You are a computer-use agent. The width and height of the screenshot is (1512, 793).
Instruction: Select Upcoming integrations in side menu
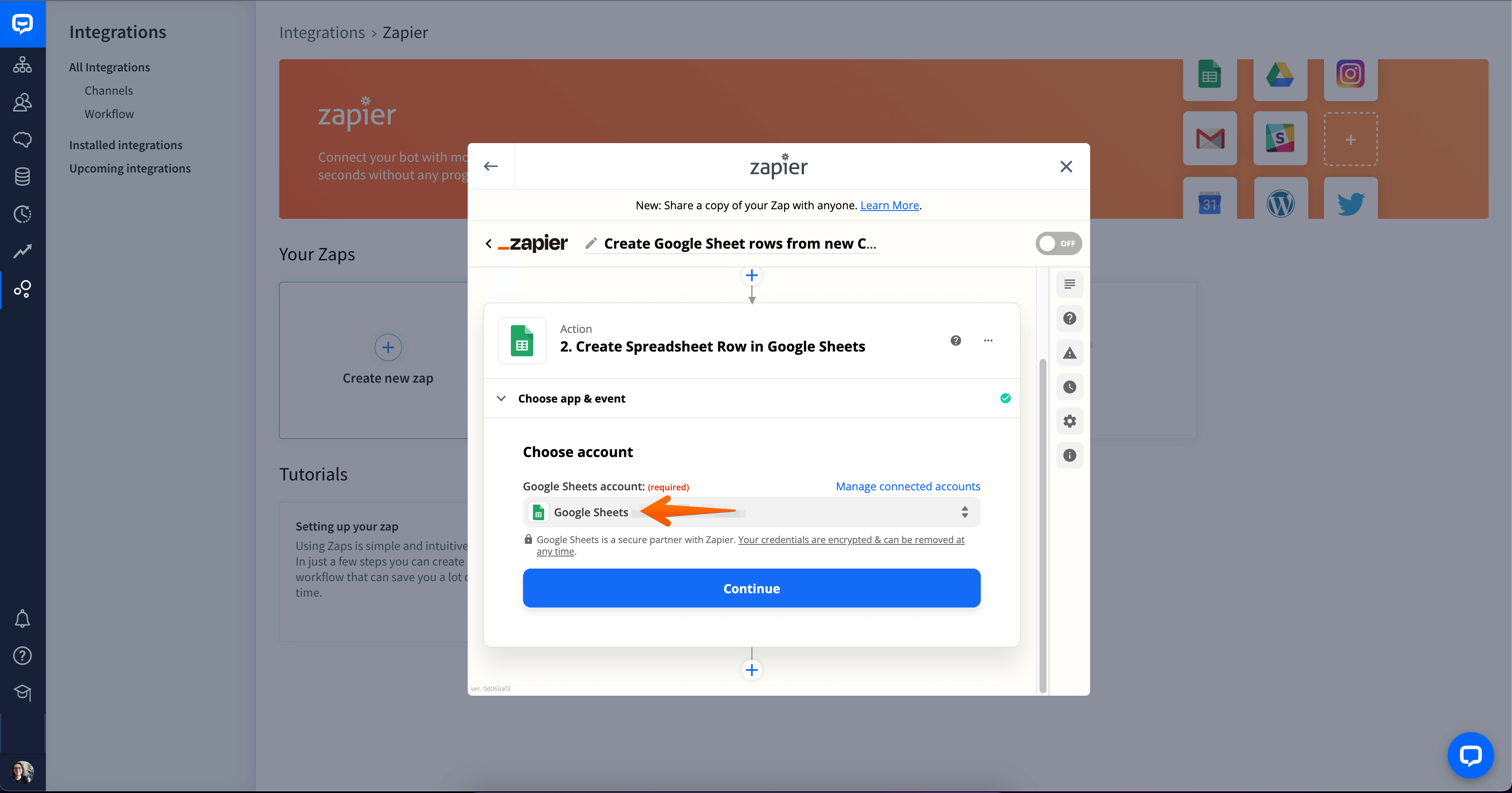[x=130, y=169]
